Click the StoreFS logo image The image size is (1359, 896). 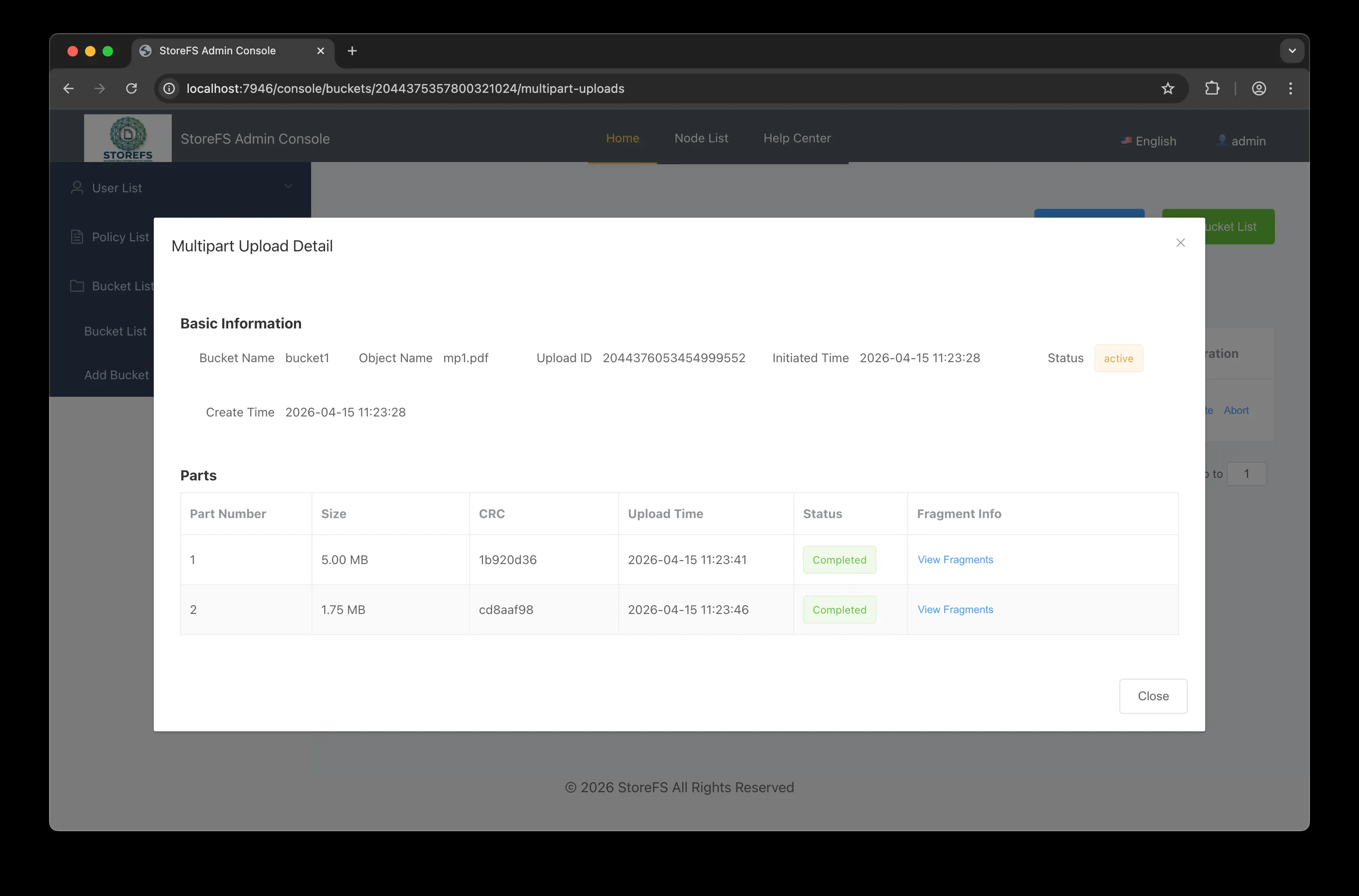[x=127, y=138]
